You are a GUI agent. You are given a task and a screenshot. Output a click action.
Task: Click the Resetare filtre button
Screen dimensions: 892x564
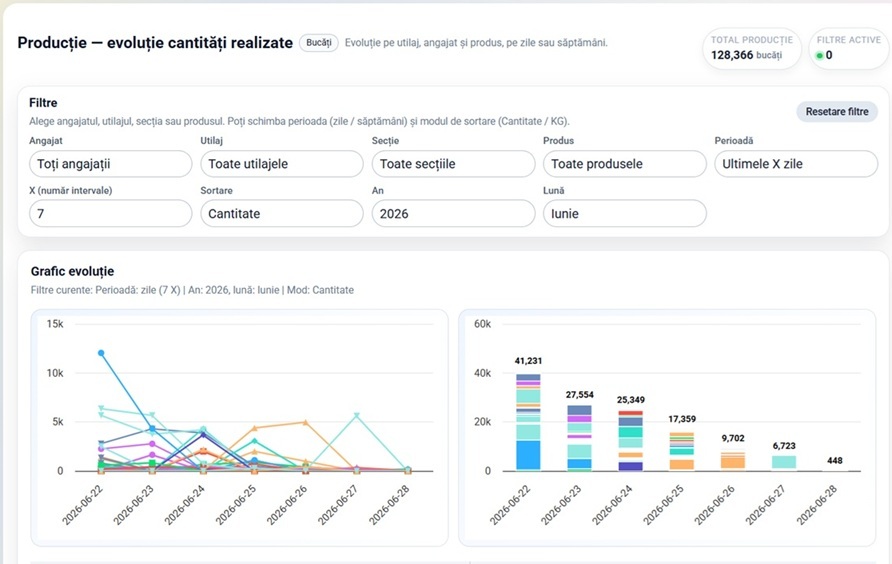coord(837,112)
